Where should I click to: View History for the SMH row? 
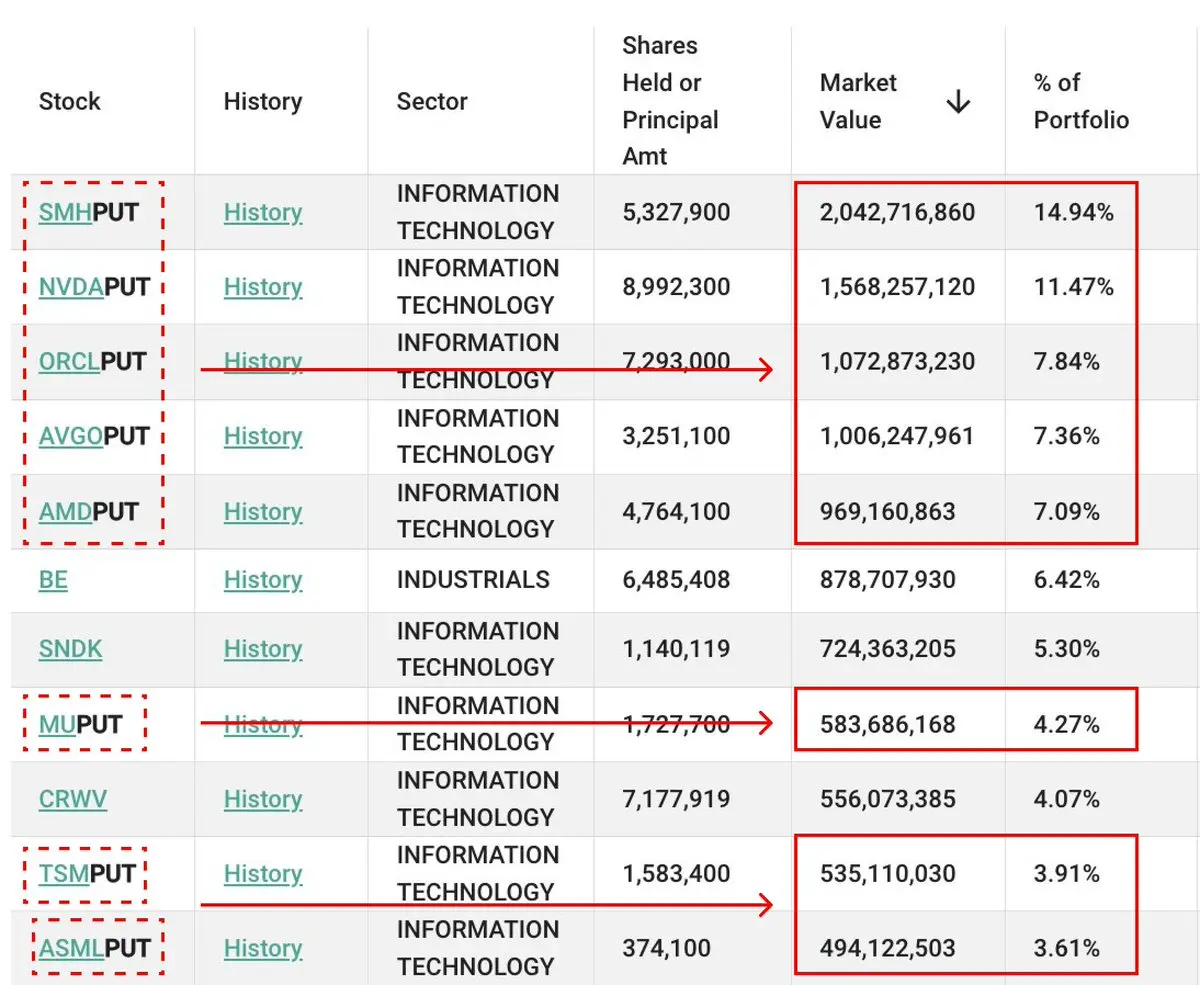pos(263,212)
